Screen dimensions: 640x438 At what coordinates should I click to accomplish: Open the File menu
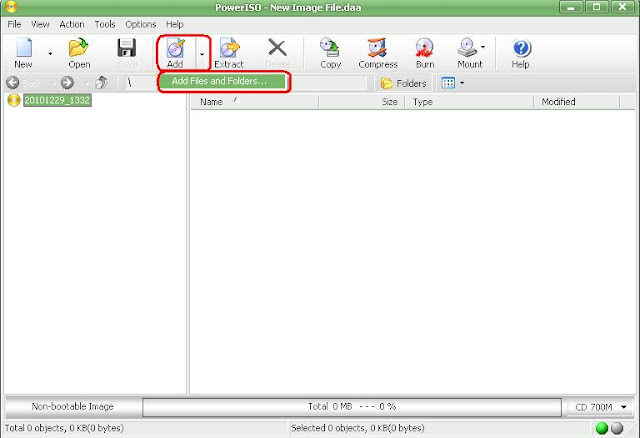[14, 24]
